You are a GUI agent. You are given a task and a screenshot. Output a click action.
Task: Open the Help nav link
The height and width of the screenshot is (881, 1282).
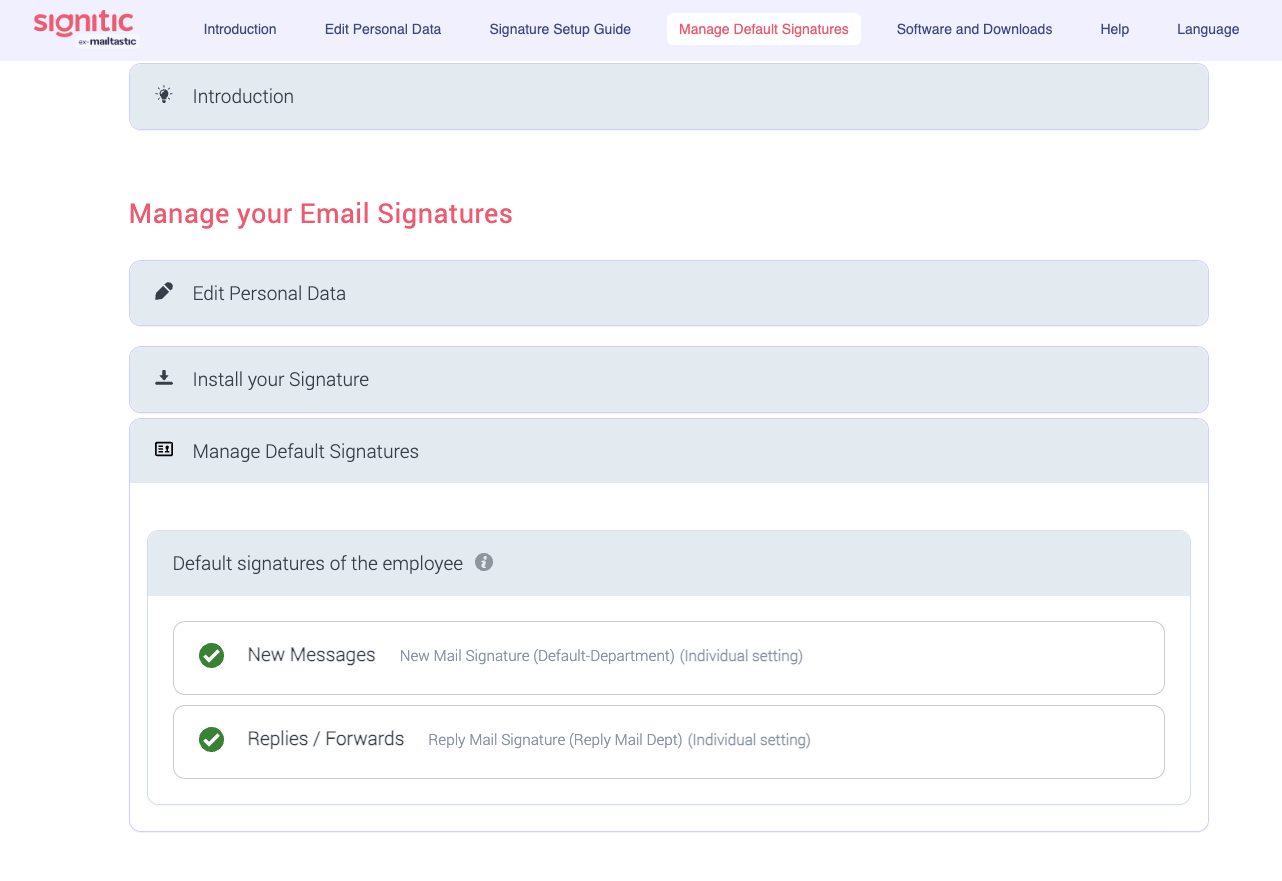pos(1114,29)
